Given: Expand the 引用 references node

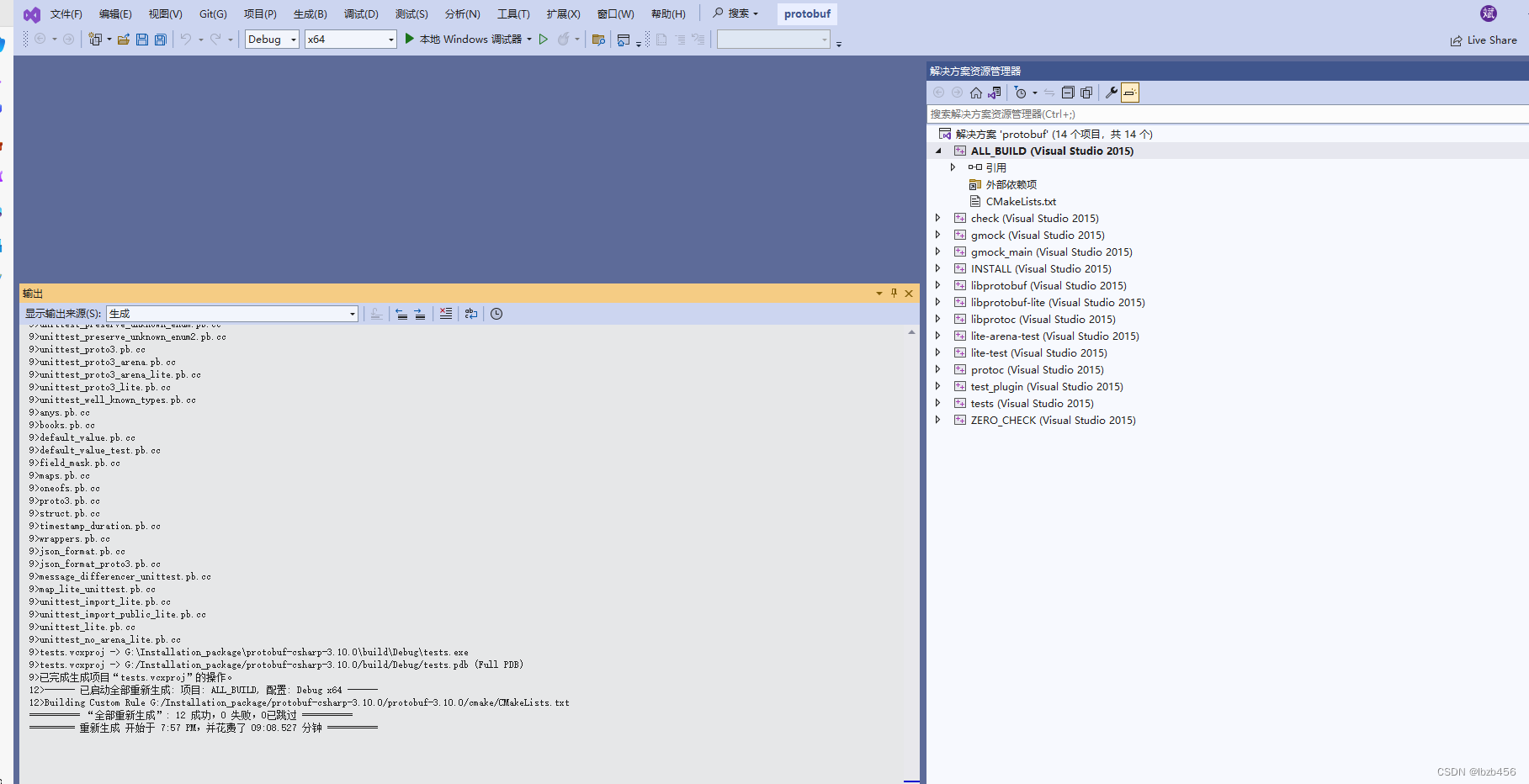Looking at the screenshot, I should coord(953,167).
